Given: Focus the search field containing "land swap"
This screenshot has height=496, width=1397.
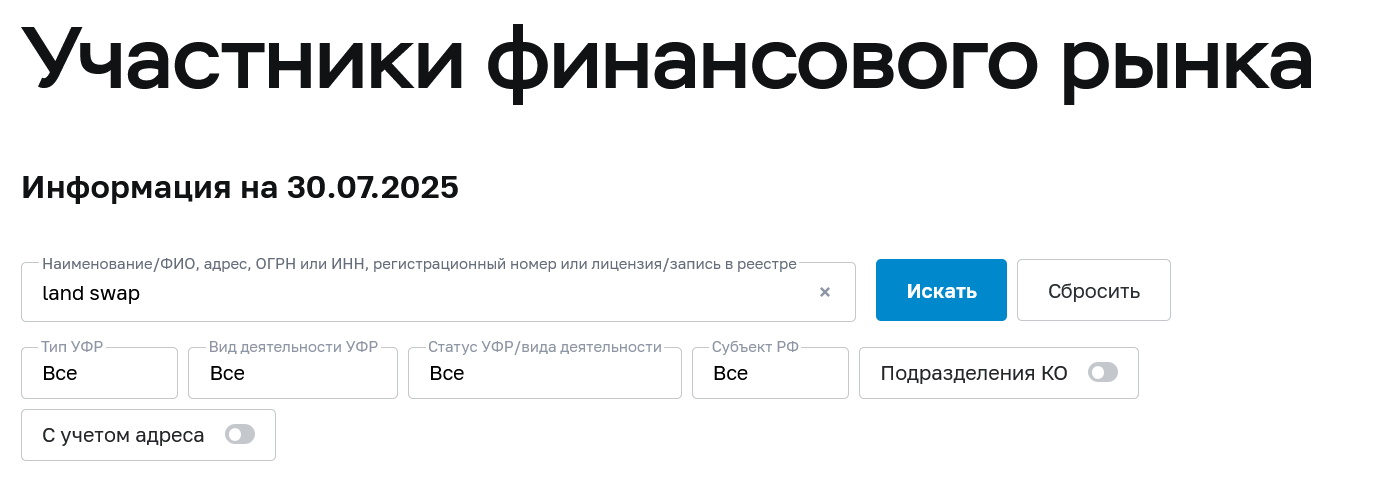Looking at the screenshot, I should click(420, 293).
